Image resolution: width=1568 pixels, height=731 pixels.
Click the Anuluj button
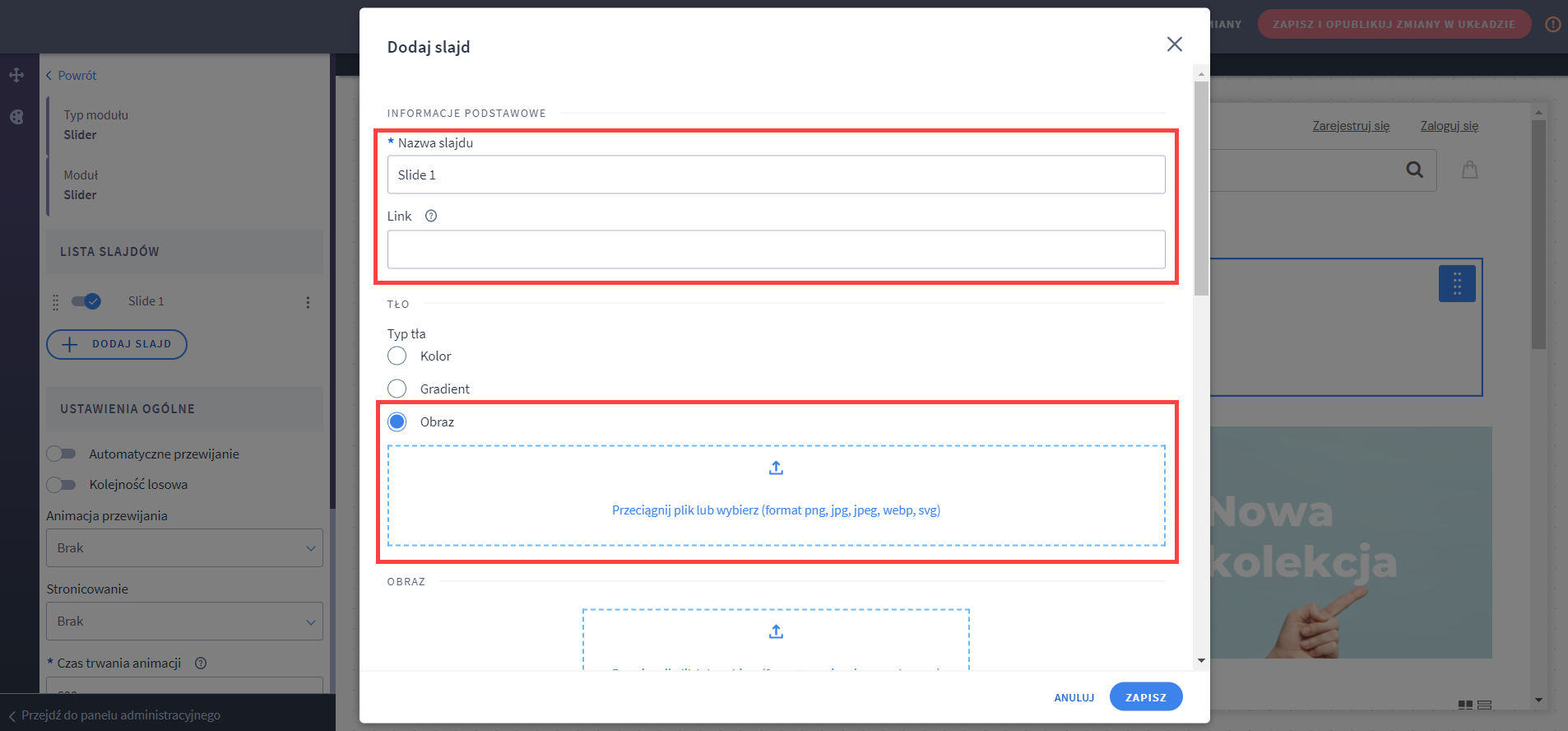(x=1074, y=697)
